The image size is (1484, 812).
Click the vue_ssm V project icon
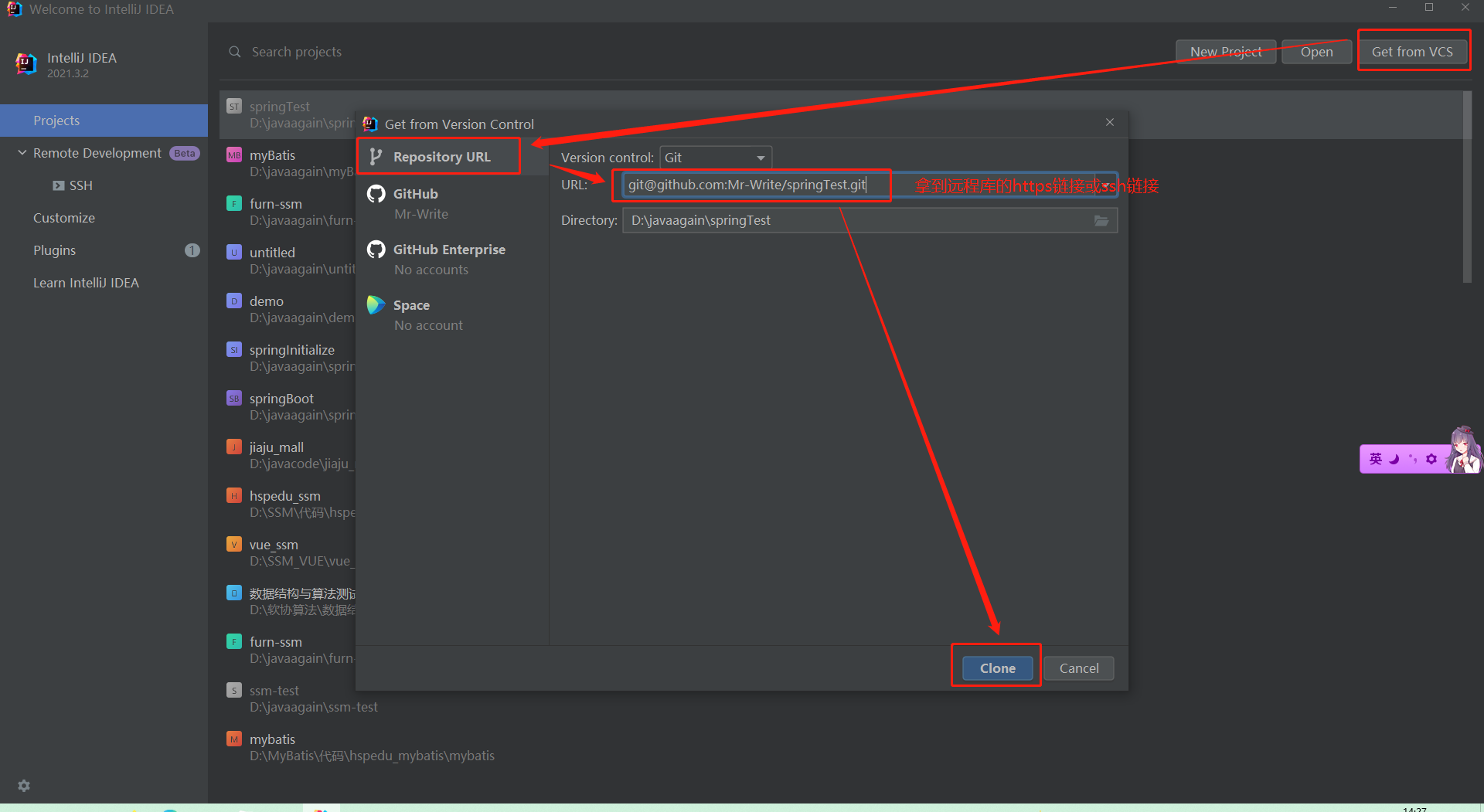click(x=234, y=544)
